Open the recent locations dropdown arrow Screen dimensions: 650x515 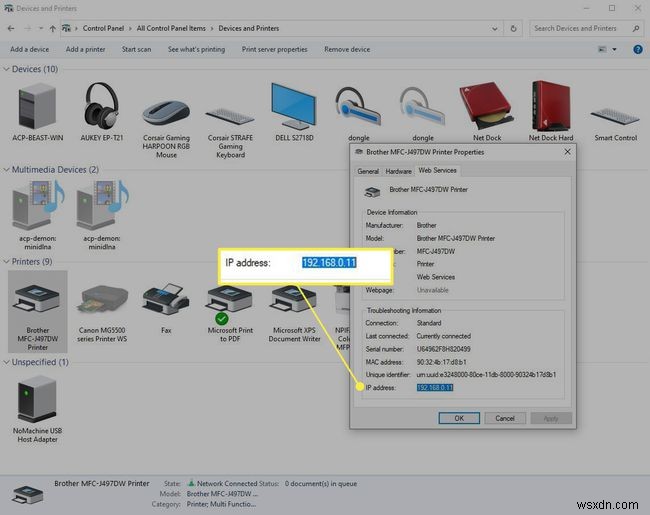(41, 28)
